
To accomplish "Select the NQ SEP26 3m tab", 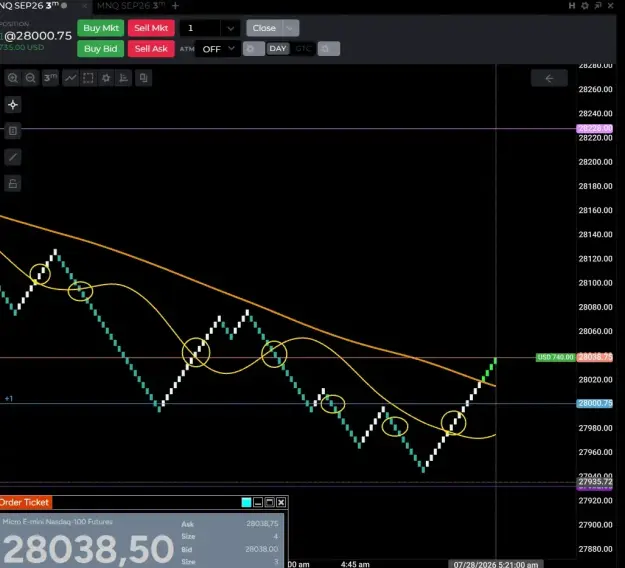I will click(x=30, y=6).
